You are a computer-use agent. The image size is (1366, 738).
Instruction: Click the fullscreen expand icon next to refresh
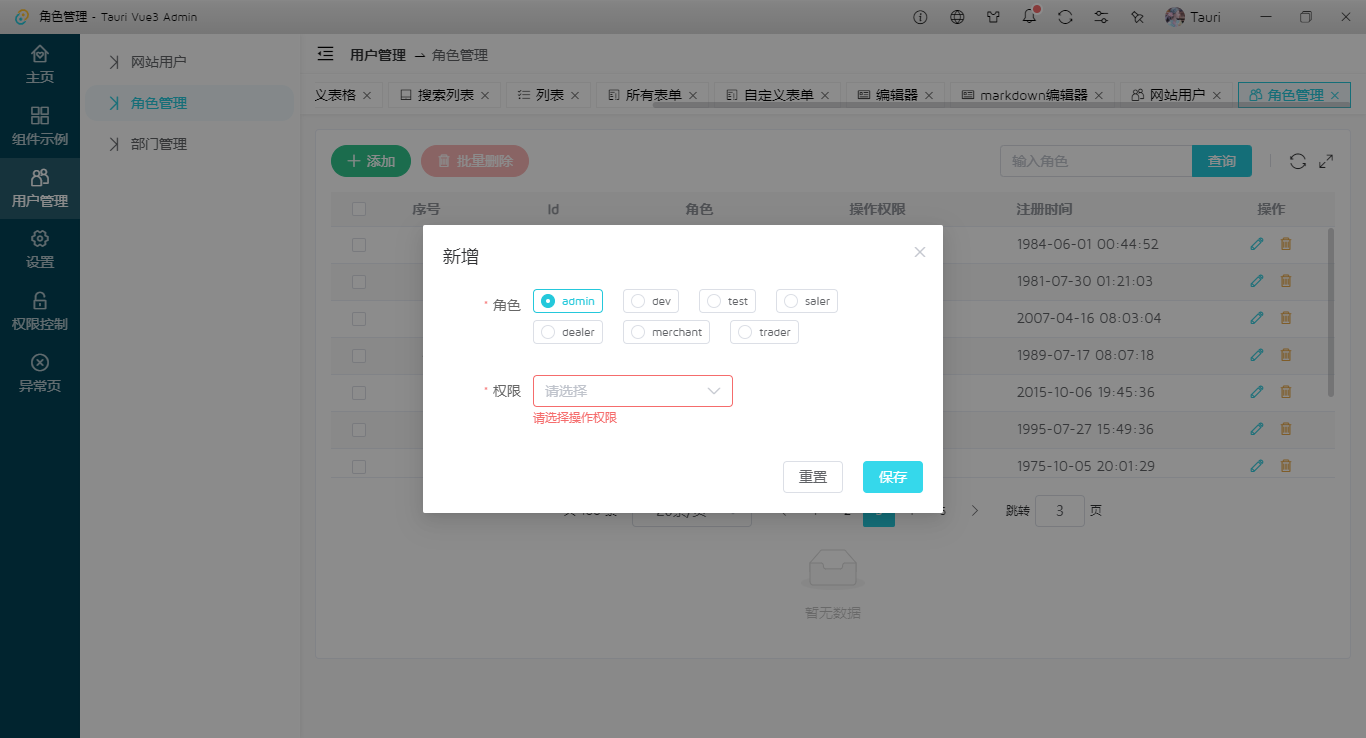[x=1326, y=160]
